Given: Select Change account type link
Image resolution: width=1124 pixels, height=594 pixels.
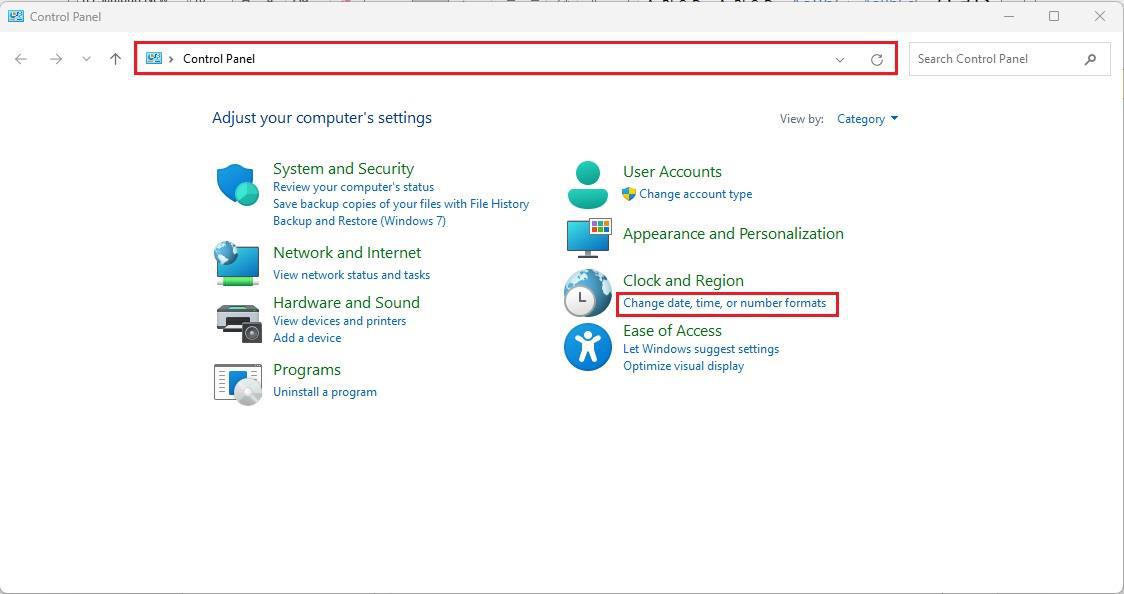Looking at the screenshot, I should [x=695, y=194].
